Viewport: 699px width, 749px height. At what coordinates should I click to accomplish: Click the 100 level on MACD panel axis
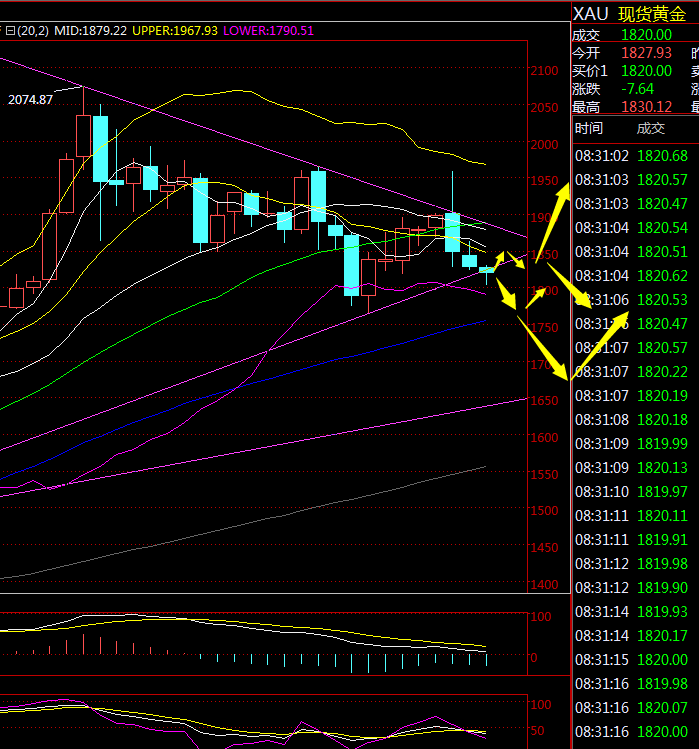[541, 616]
